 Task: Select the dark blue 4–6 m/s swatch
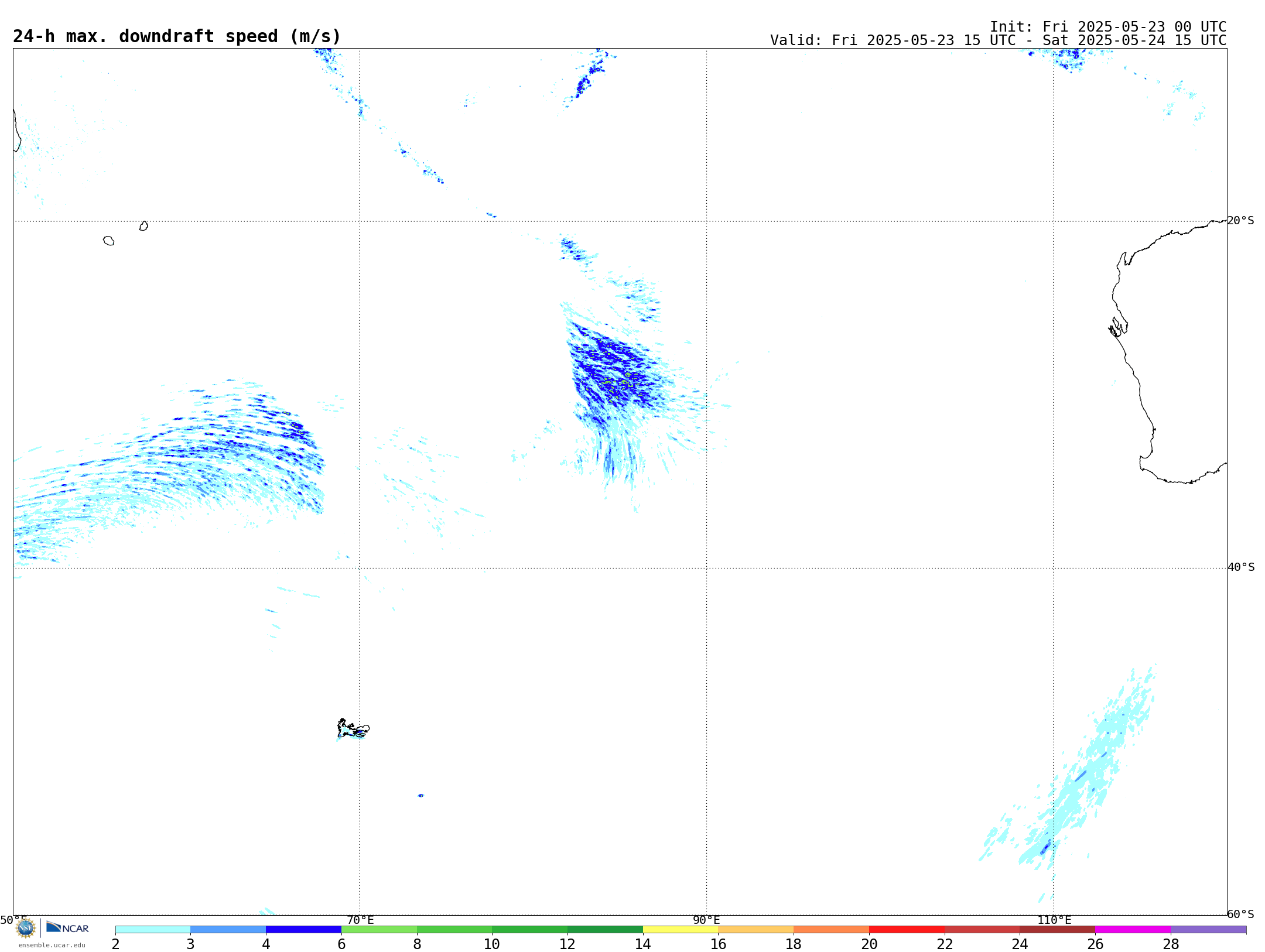[303, 930]
